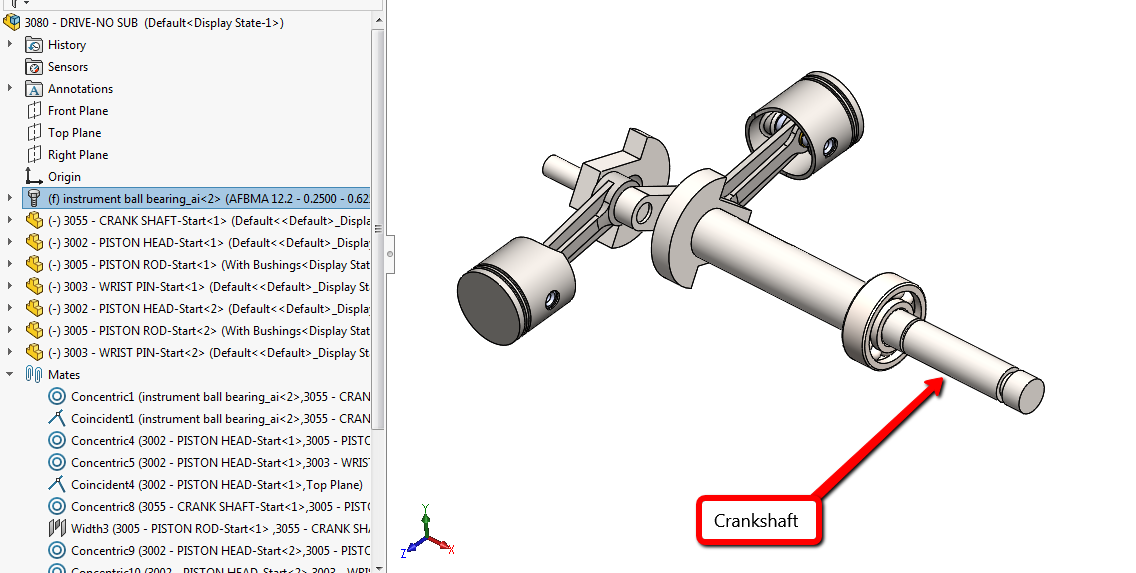Click the Sensors folder icon
Image resolution: width=1136 pixels, height=573 pixels.
(x=34, y=67)
